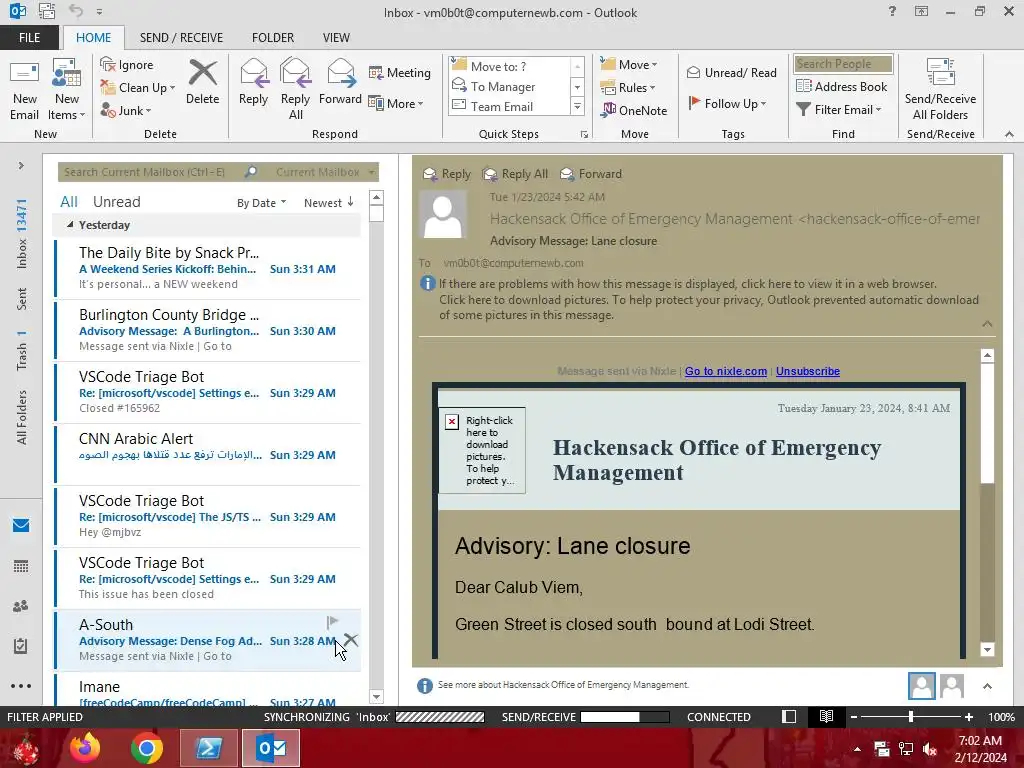Open the Current Mailbox scope dropdown

coord(326,172)
